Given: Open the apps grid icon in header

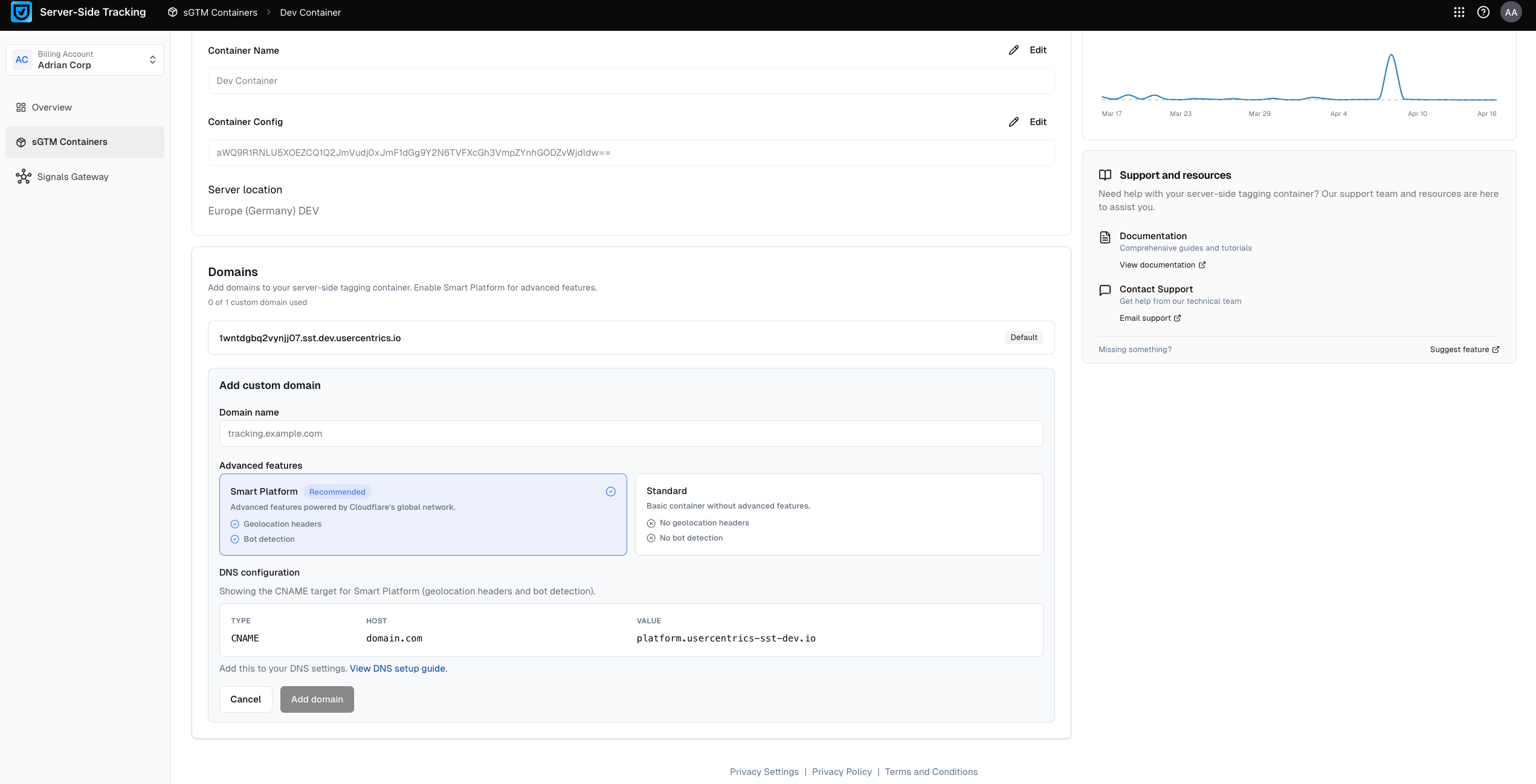Looking at the screenshot, I should point(1459,12).
